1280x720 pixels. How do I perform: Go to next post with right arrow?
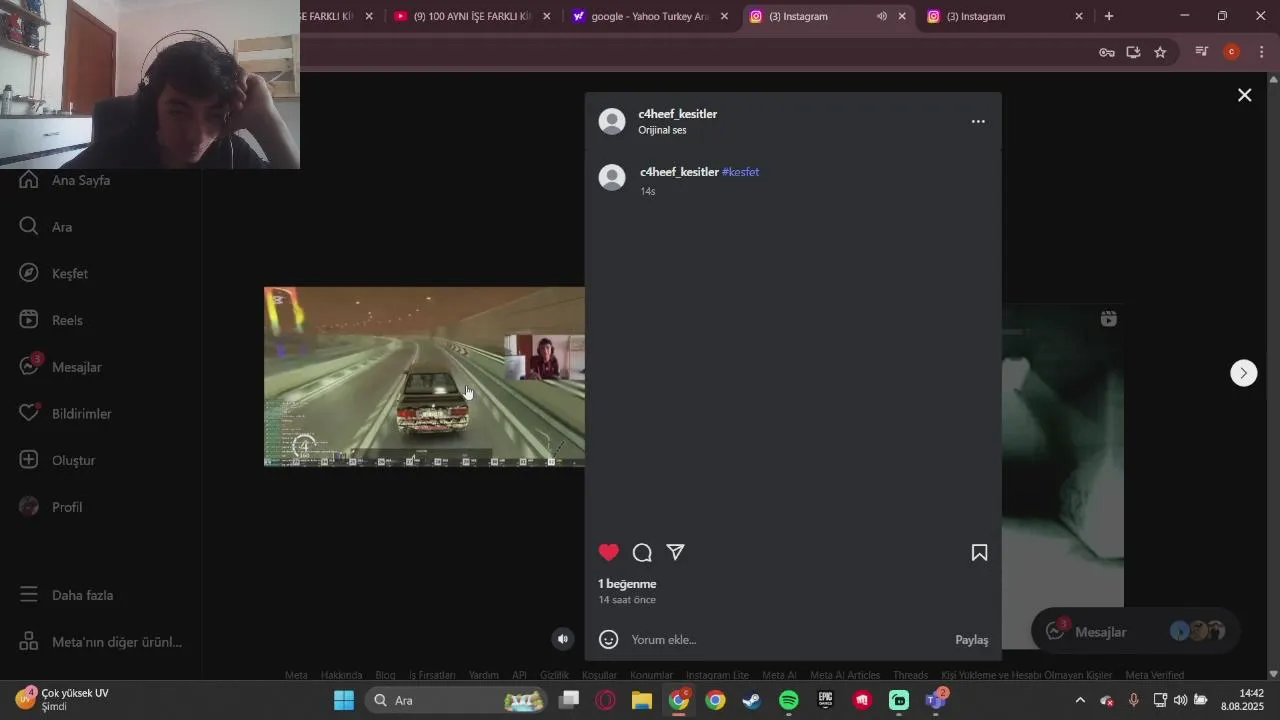pyautogui.click(x=1243, y=373)
